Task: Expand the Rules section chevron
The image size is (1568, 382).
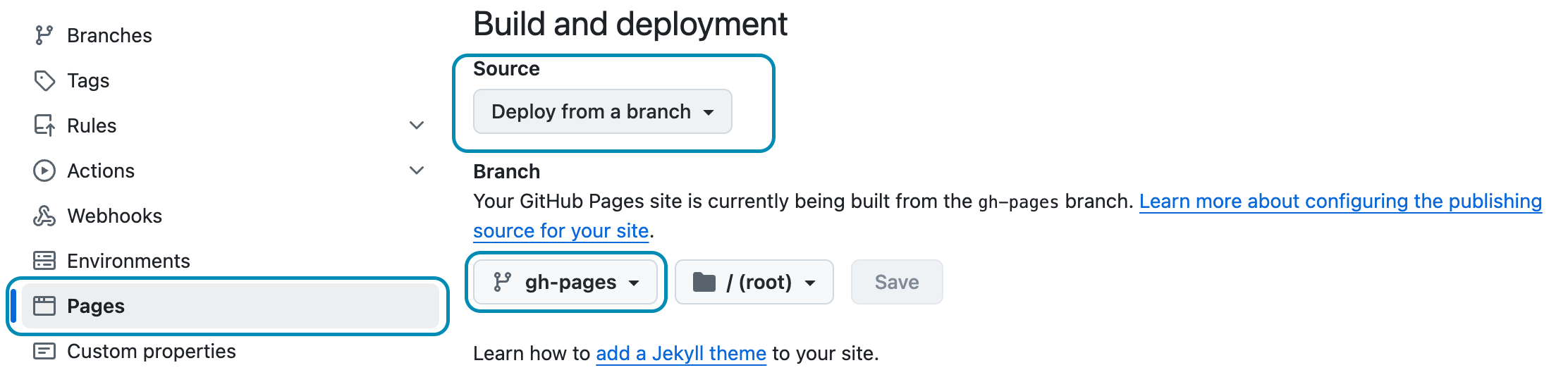Action: [x=417, y=125]
